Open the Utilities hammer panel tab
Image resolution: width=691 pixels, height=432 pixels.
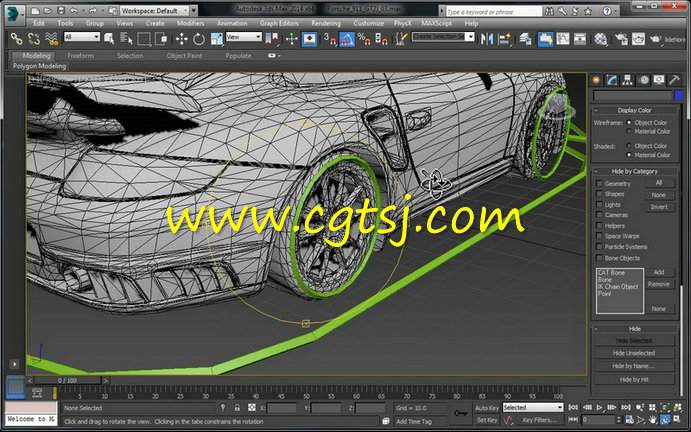coord(674,80)
